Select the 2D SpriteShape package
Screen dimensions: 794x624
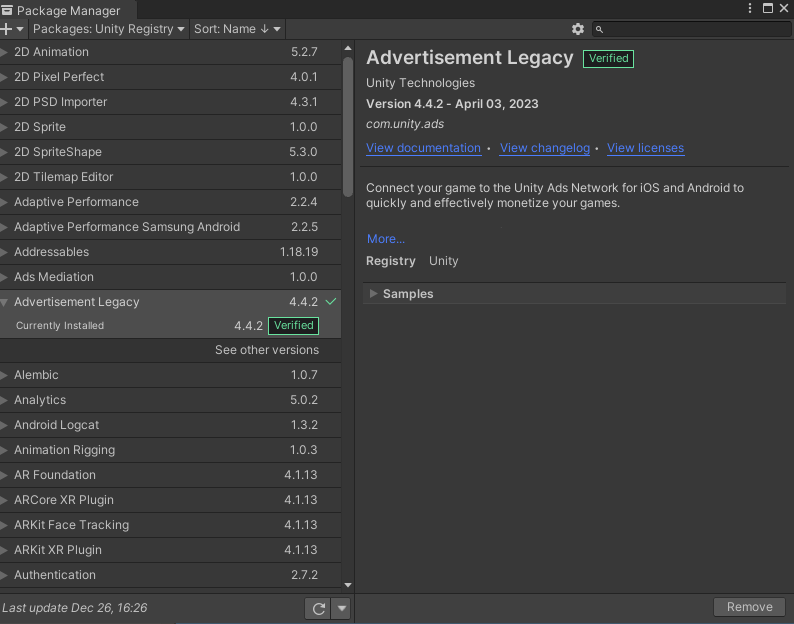click(170, 152)
